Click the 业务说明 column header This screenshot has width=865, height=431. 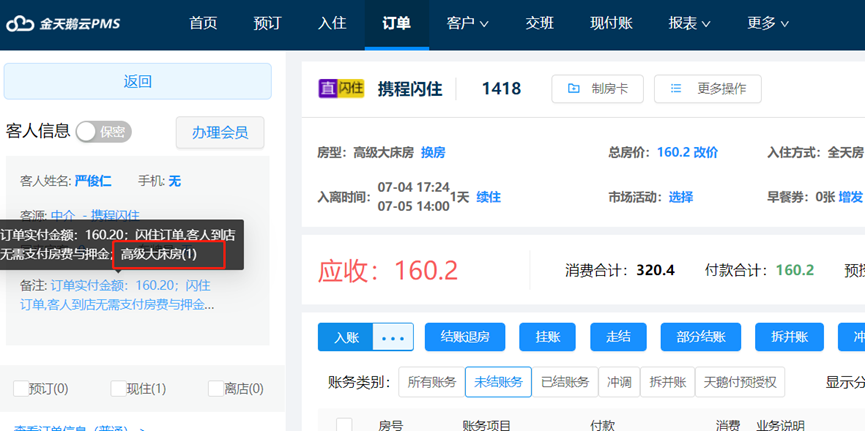[780, 425]
